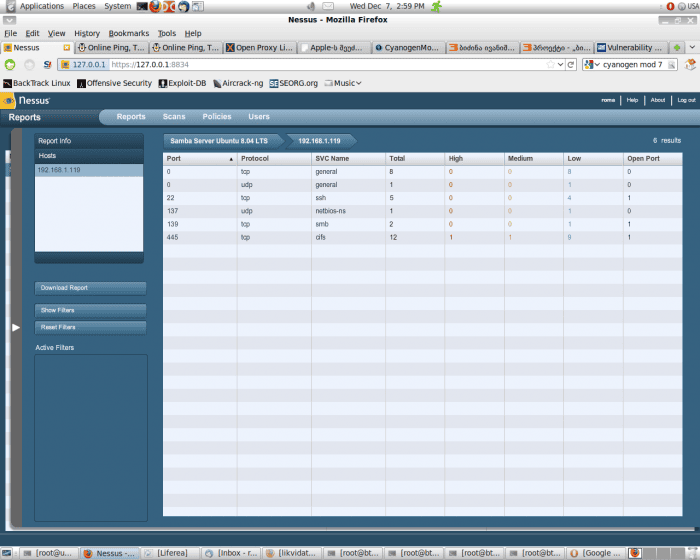
Task: Sort by the High column header
Action: pos(474,159)
